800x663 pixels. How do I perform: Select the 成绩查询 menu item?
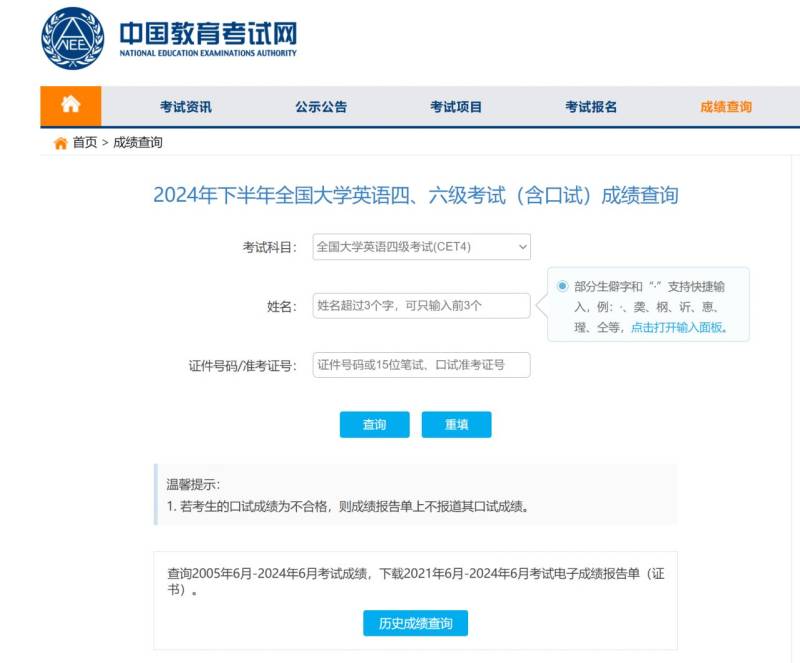pyautogui.click(x=726, y=107)
